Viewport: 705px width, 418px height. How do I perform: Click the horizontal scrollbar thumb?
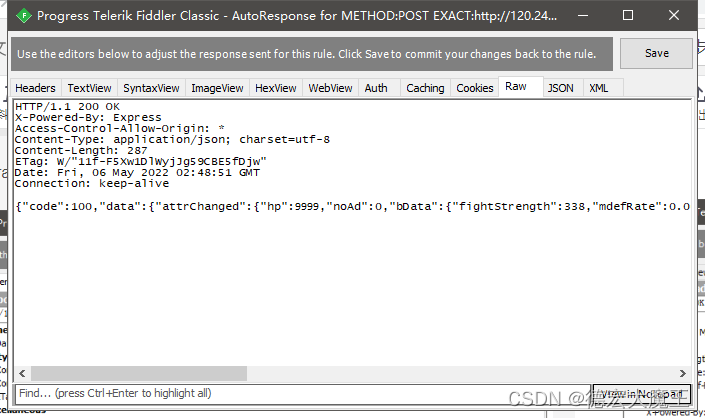(139, 374)
